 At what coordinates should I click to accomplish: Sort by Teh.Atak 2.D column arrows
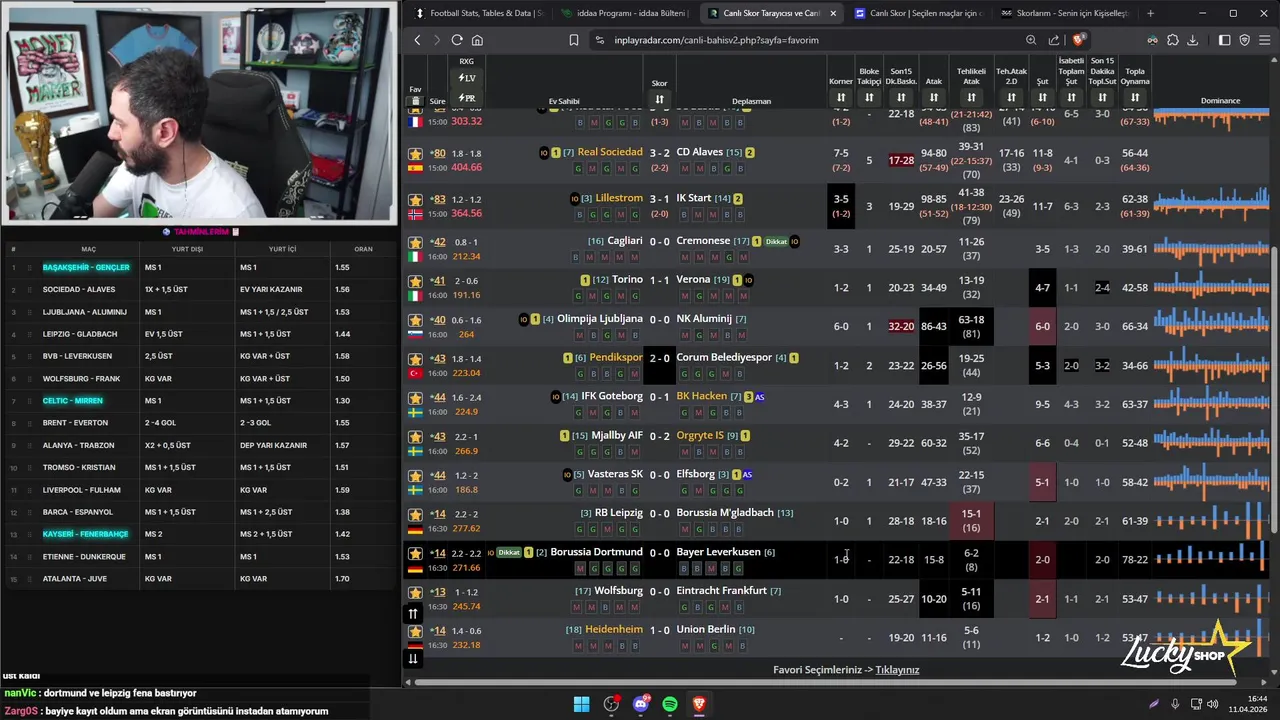[1011, 97]
